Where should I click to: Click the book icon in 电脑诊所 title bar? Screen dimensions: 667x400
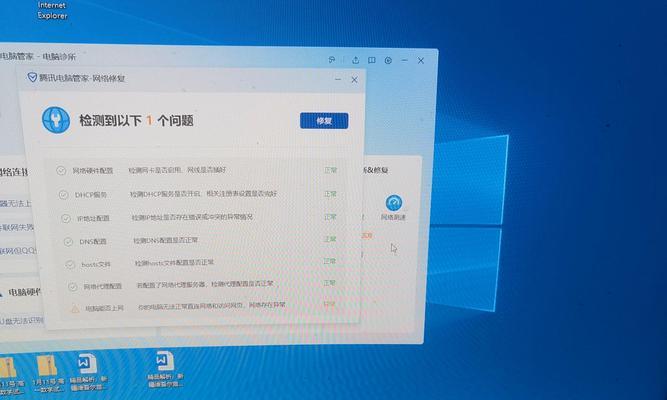coord(372,60)
